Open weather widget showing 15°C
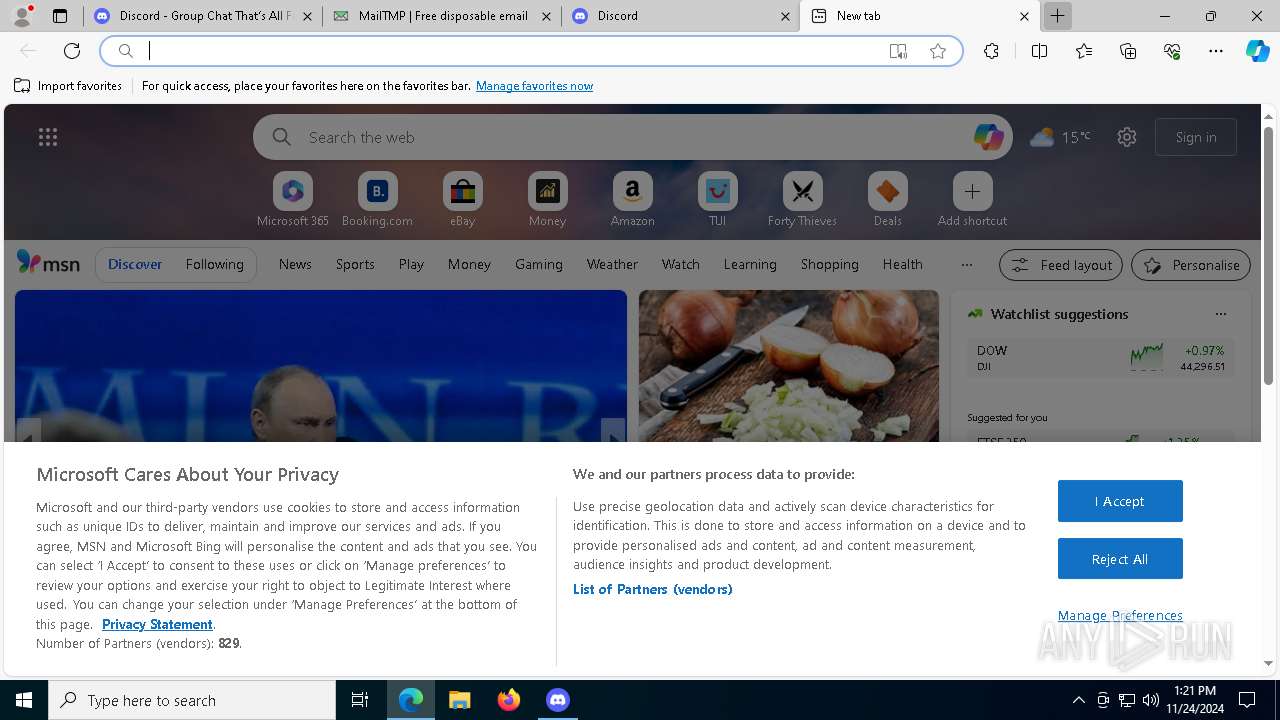Image resolution: width=1280 pixels, height=720 pixels. click(x=1060, y=137)
